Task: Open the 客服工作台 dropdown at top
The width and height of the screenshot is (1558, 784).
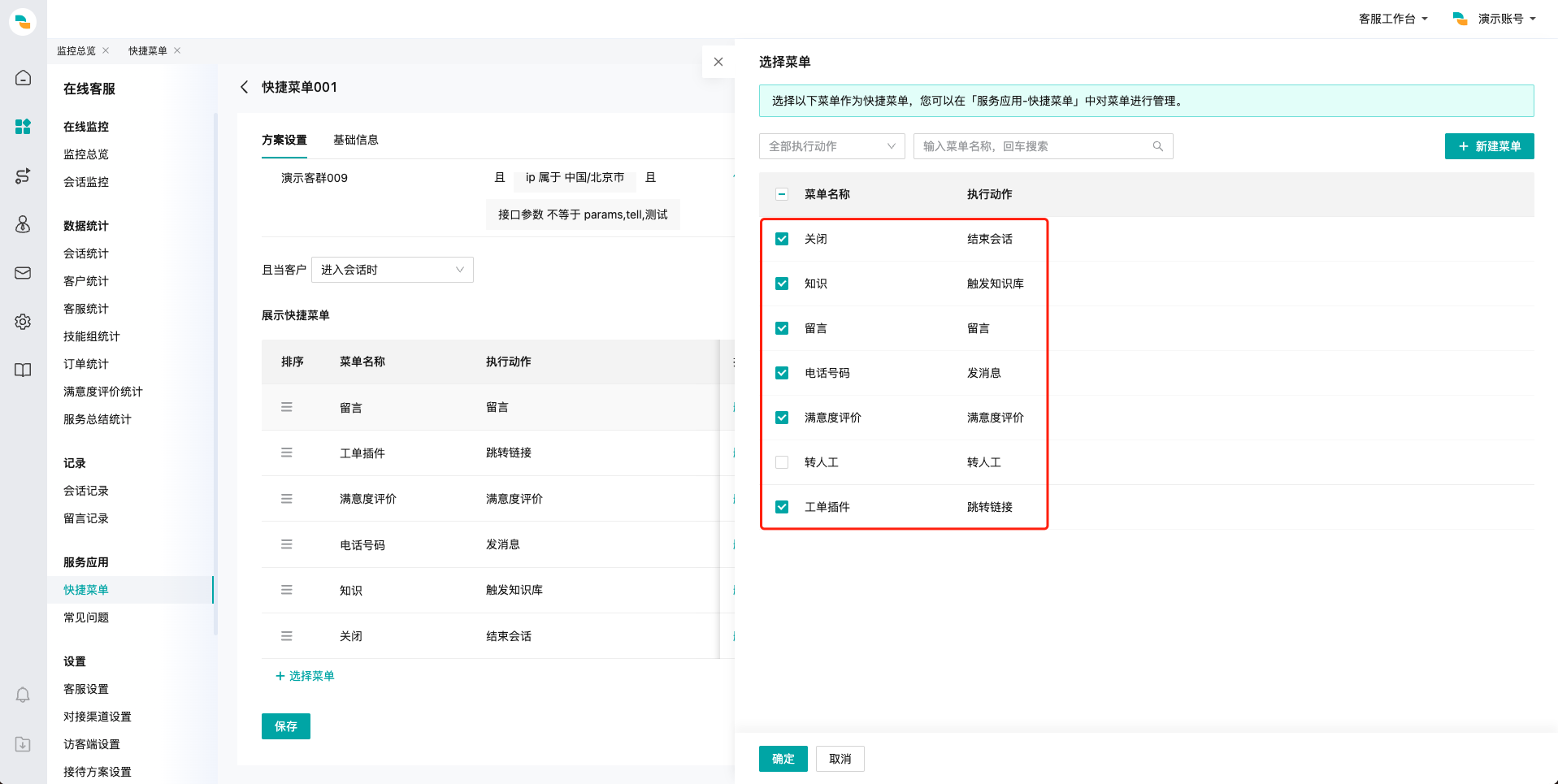Action: coord(1393,19)
